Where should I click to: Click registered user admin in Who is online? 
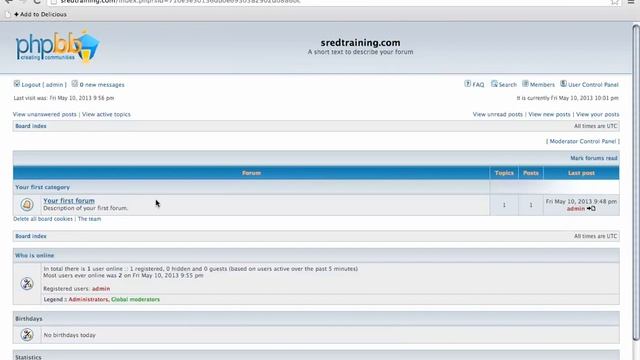[x=101, y=289]
